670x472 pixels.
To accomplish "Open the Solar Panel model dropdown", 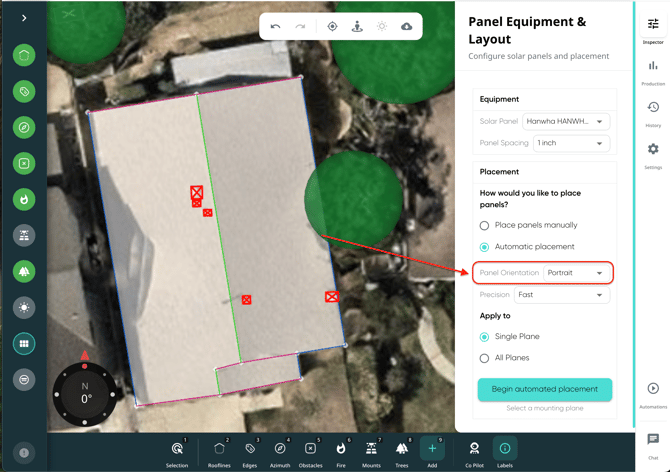I will click(566, 122).
